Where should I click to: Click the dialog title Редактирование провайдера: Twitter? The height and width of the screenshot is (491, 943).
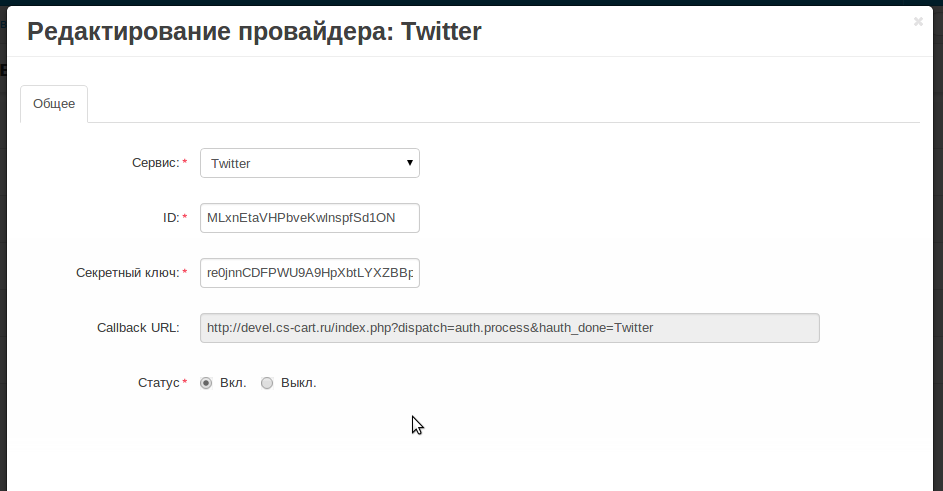(254, 32)
